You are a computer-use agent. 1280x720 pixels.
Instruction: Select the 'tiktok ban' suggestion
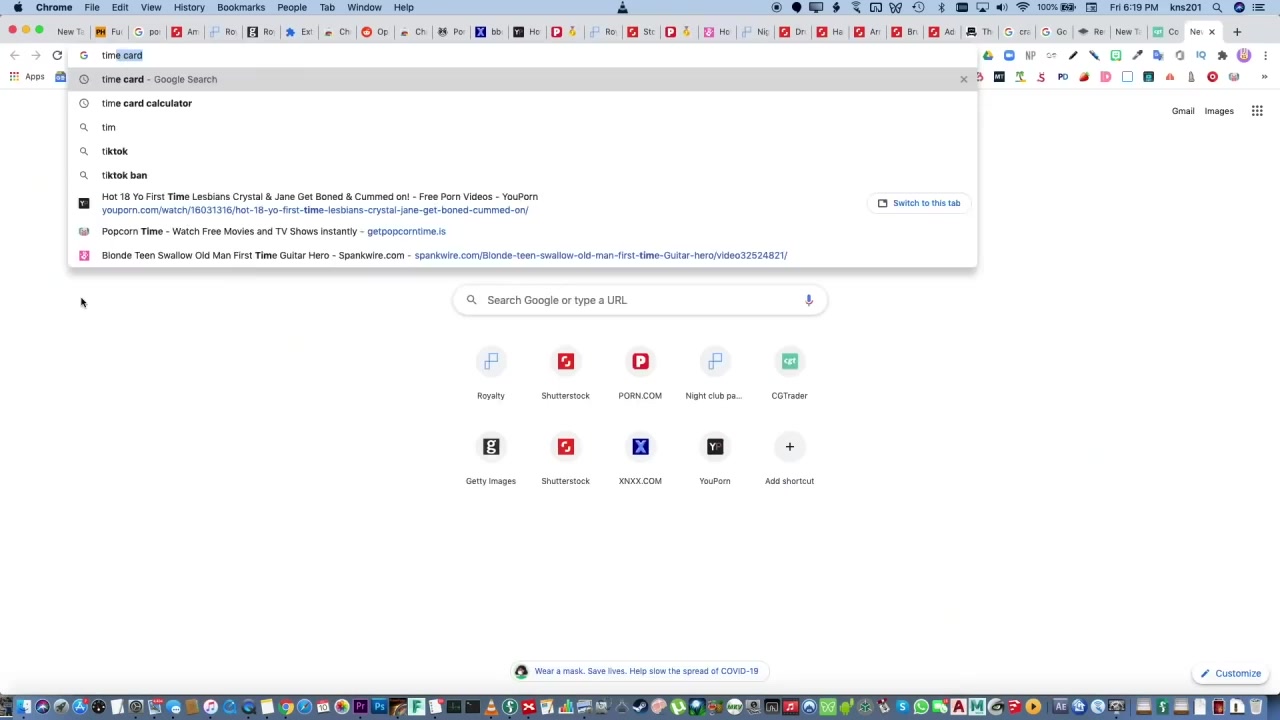pyautogui.click(x=521, y=175)
